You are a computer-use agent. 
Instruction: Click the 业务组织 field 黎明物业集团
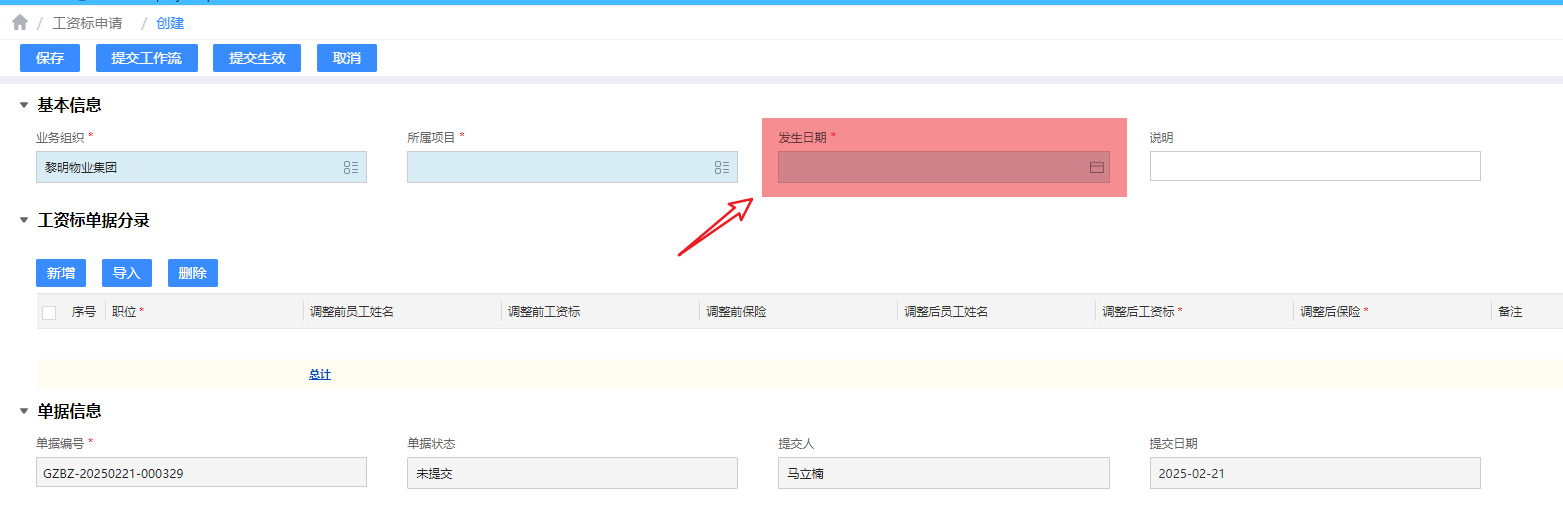click(202, 167)
